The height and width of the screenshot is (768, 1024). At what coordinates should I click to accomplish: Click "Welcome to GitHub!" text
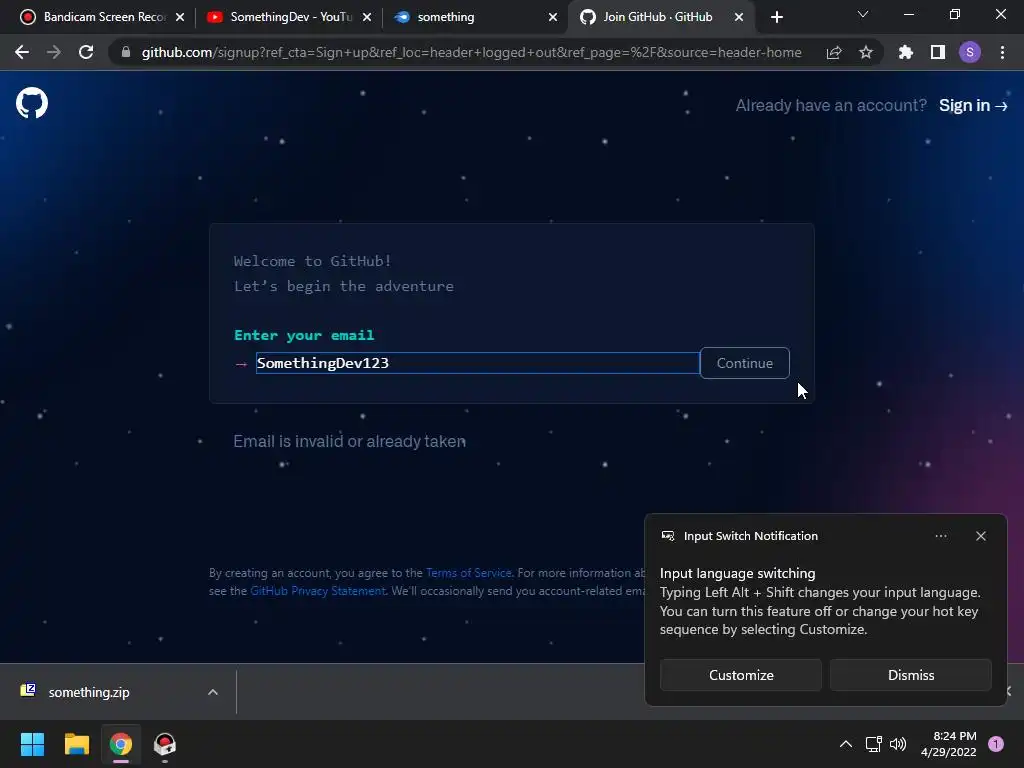point(313,261)
